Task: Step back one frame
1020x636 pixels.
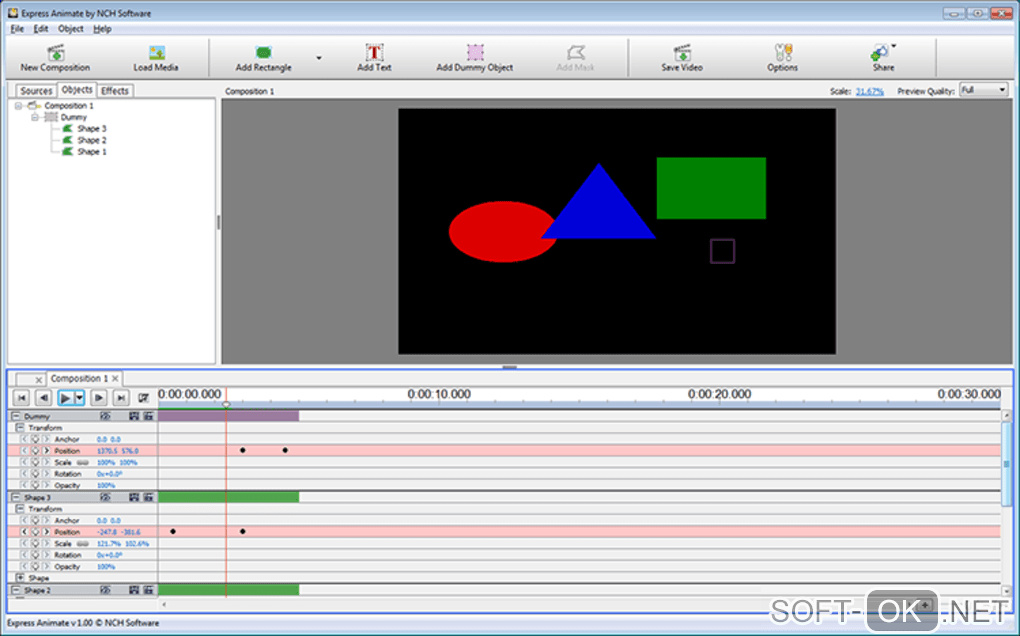Action: pyautogui.click(x=44, y=397)
